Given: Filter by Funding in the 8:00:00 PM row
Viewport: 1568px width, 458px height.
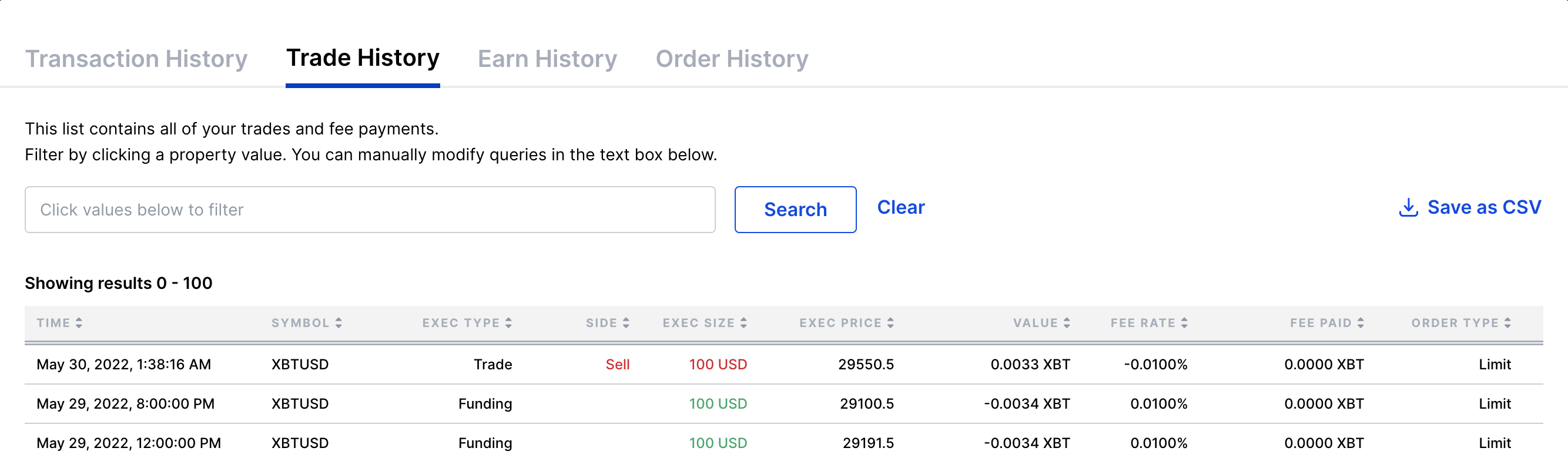Looking at the screenshot, I should (x=485, y=404).
